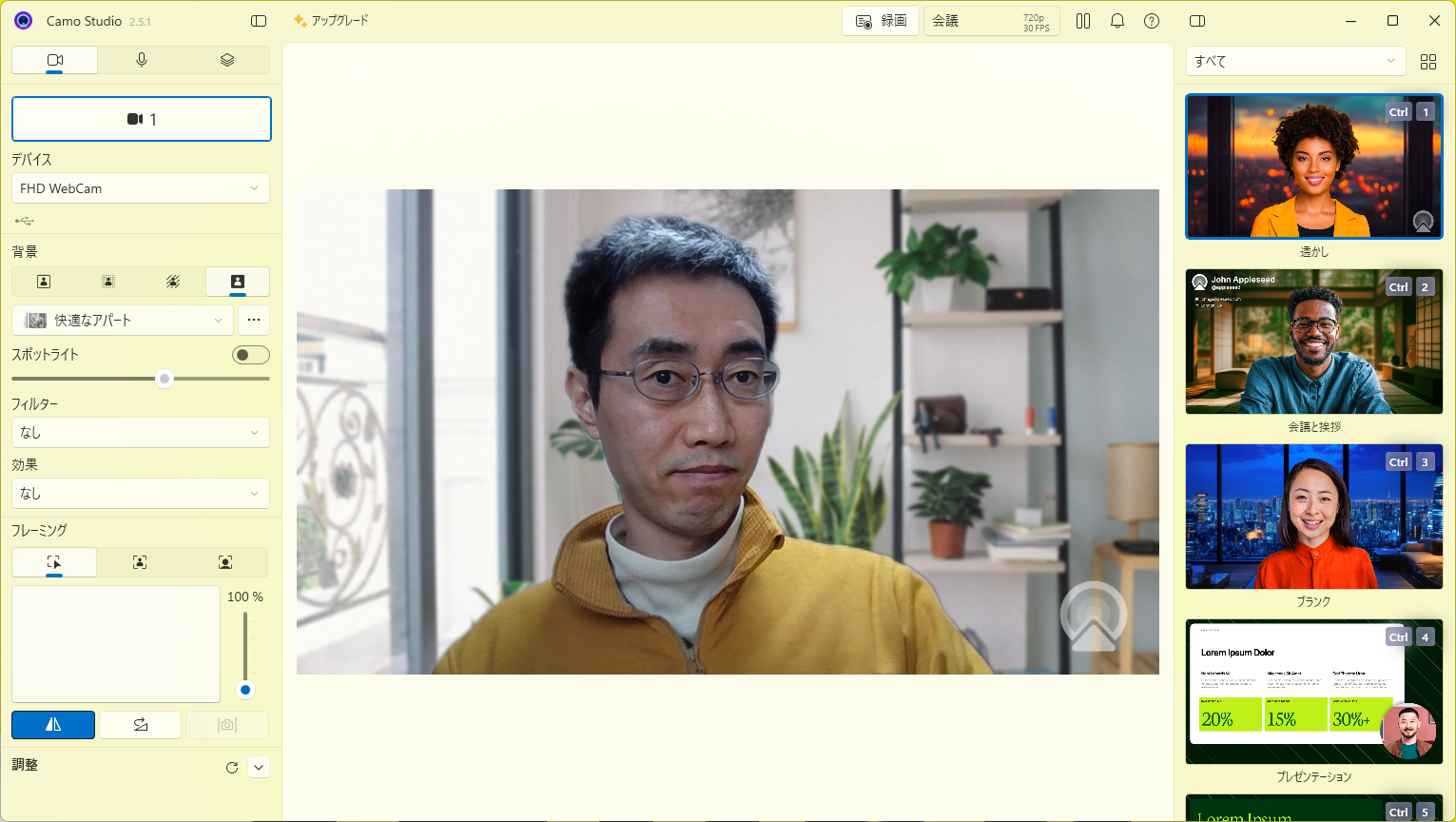1456x822 pixels.
Task: Switch to the microphone settings tab
Action: point(141,59)
